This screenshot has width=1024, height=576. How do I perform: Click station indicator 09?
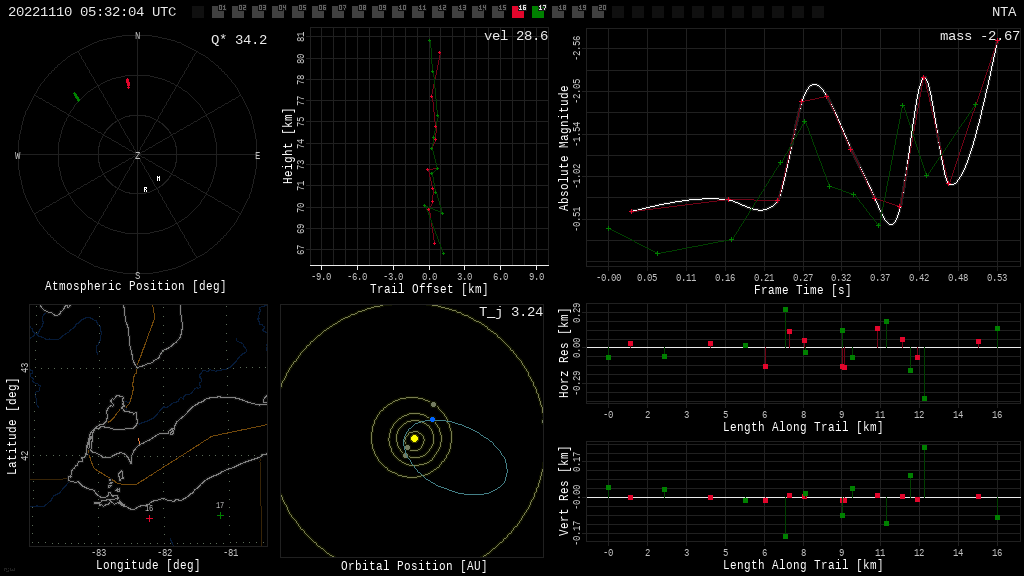tap(378, 11)
